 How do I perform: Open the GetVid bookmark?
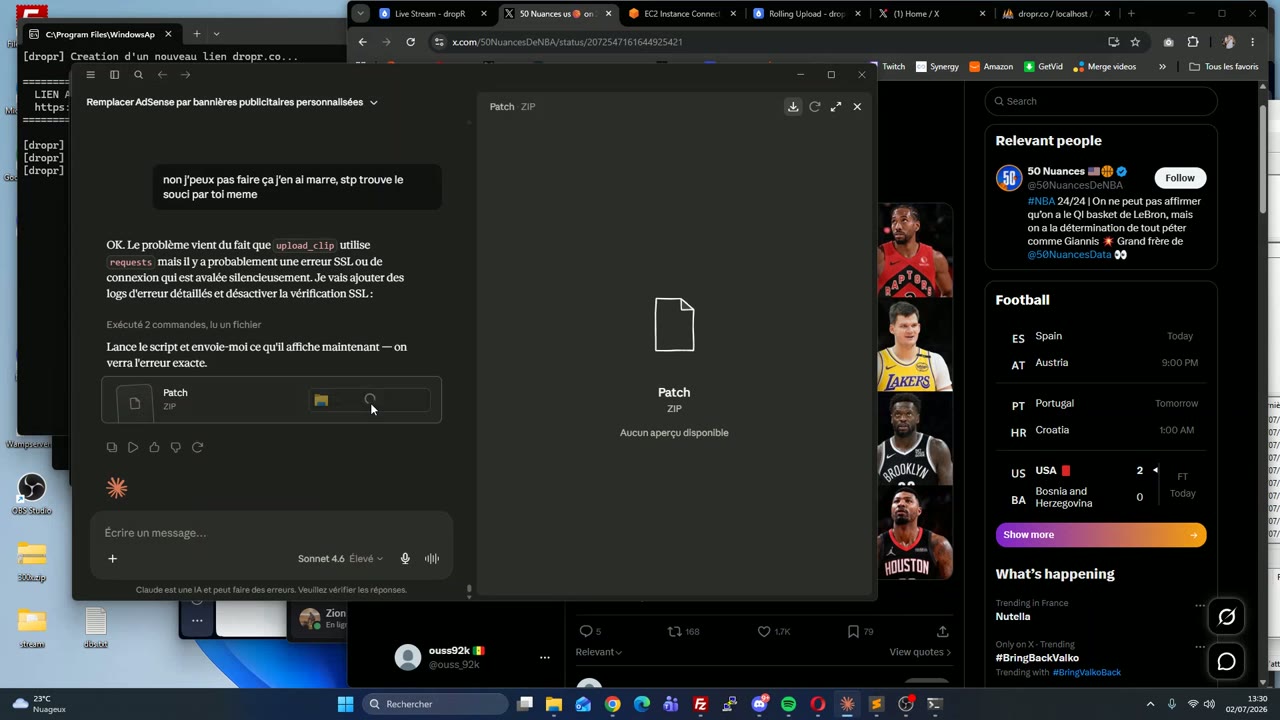(x=1043, y=67)
